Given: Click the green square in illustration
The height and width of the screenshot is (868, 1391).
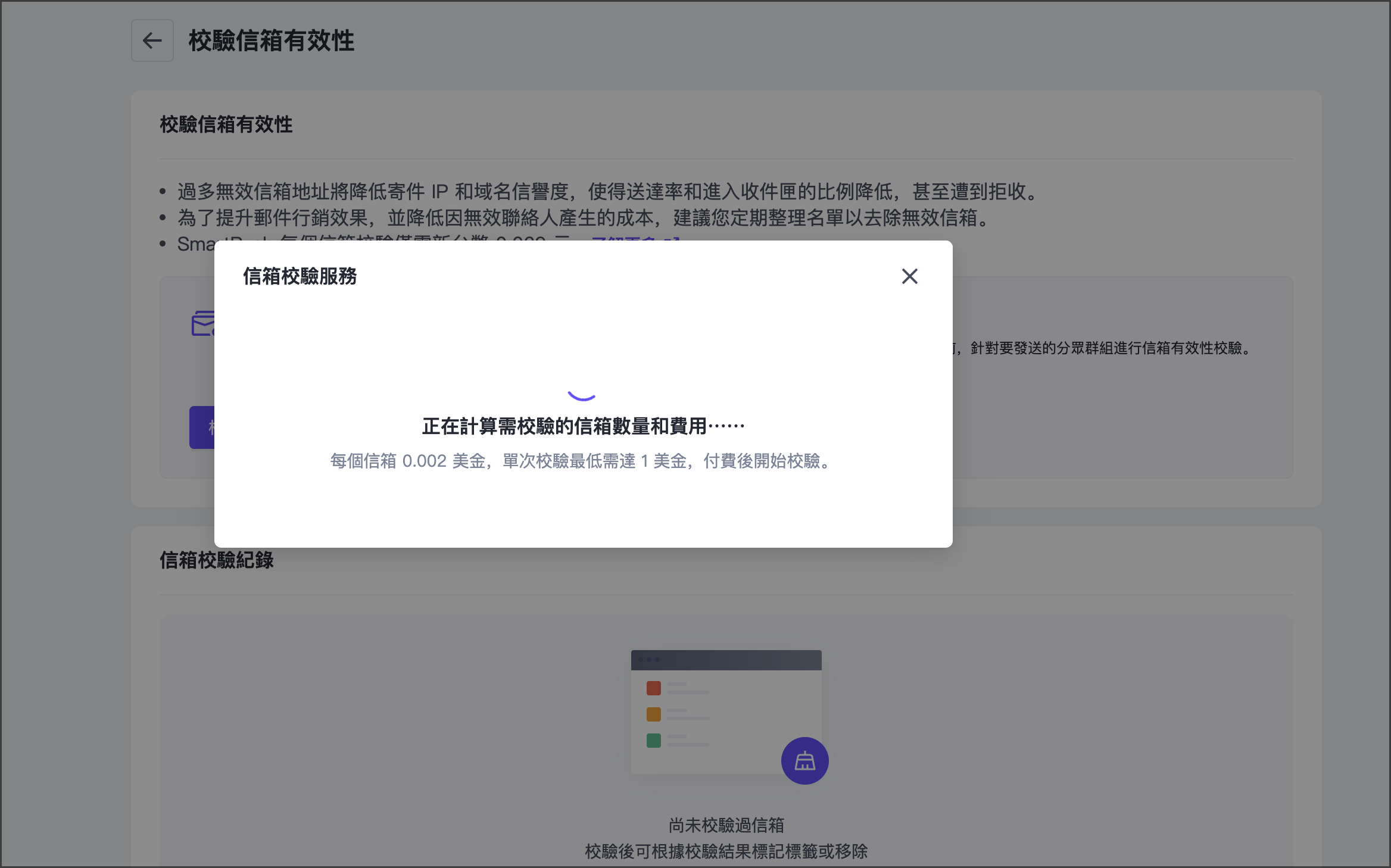Looking at the screenshot, I should pos(654,741).
